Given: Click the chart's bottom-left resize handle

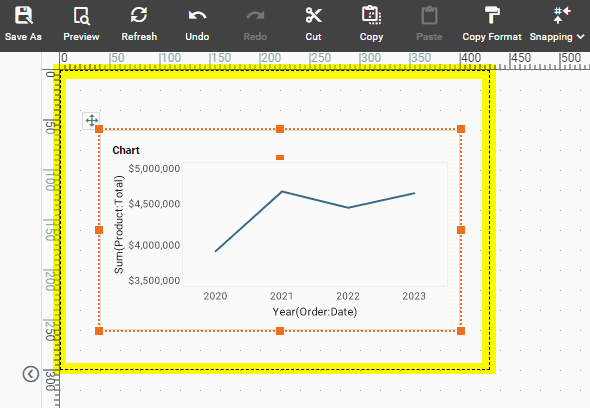Looking at the screenshot, I should pos(99,331).
